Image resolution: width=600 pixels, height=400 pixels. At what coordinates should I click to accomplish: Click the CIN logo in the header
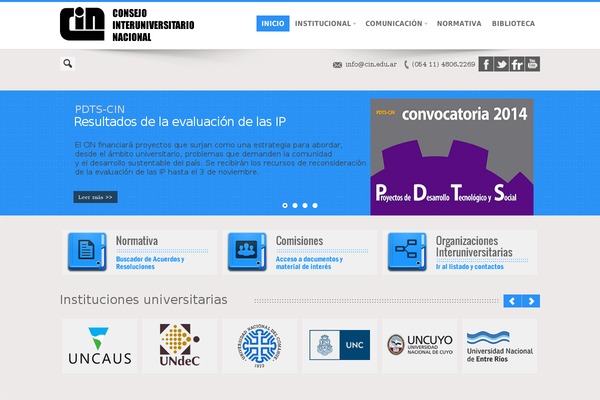pyautogui.click(x=82, y=24)
